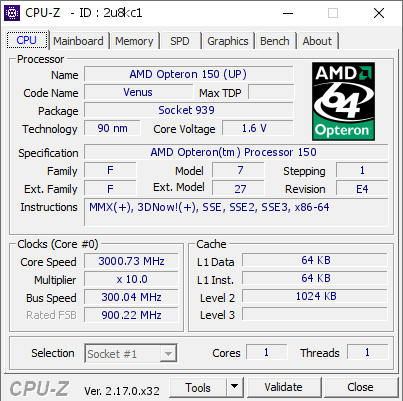Click the Name field AMD Opteron 150 (UP)
This screenshot has height=401, width=403.
(189, 74)
